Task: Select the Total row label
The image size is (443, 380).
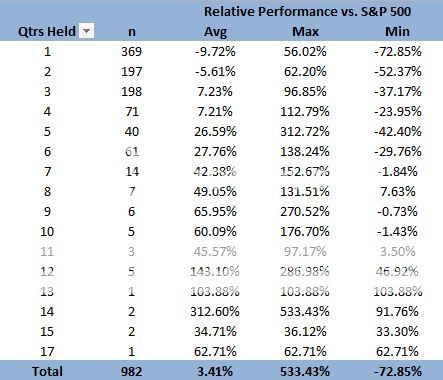Action: (x=47, y=371)
